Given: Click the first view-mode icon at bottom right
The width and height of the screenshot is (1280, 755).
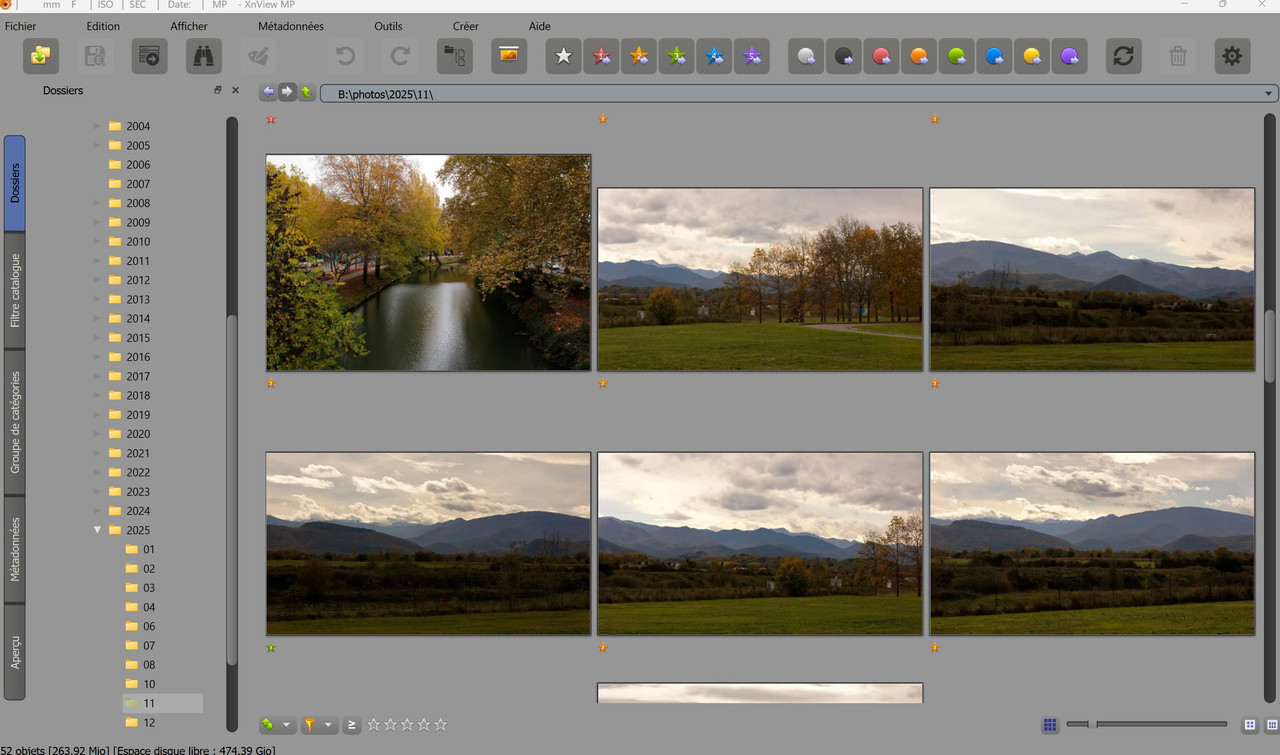Looking at the screenshot, I should click(1250, 724).
